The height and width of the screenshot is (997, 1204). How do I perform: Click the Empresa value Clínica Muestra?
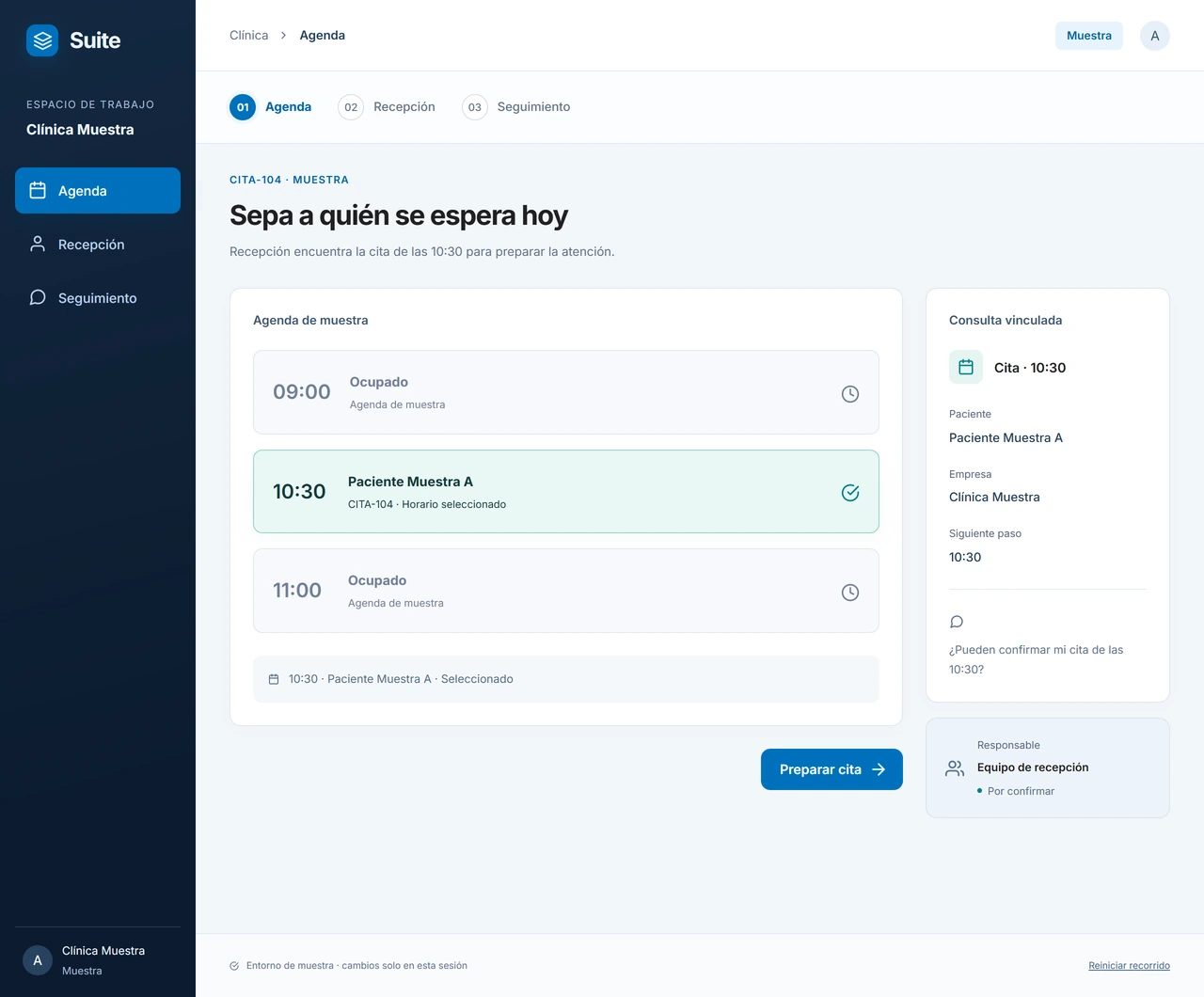click(x=994, y=498)
